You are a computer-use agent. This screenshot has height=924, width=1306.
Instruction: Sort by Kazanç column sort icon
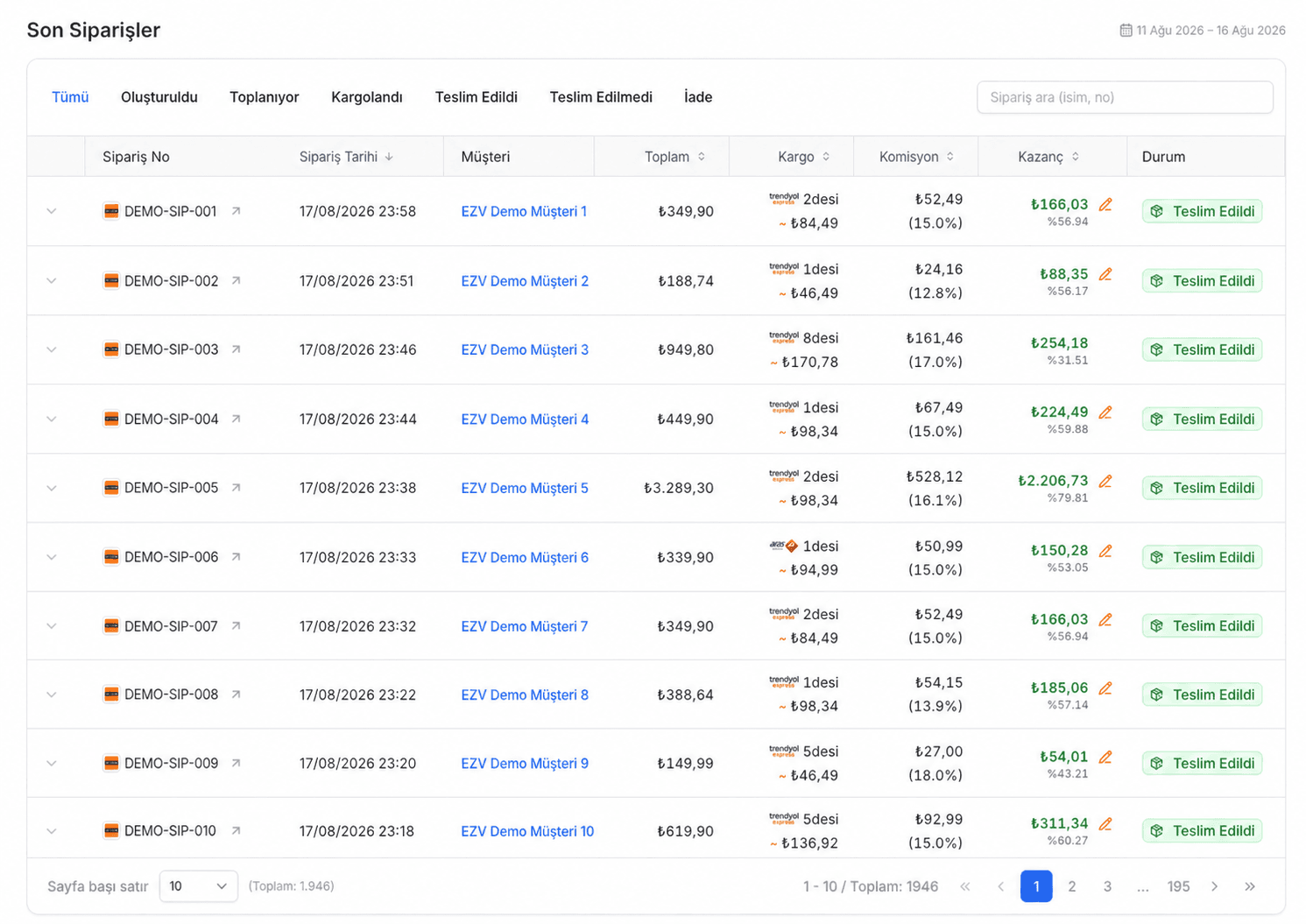coord(1075,157)
